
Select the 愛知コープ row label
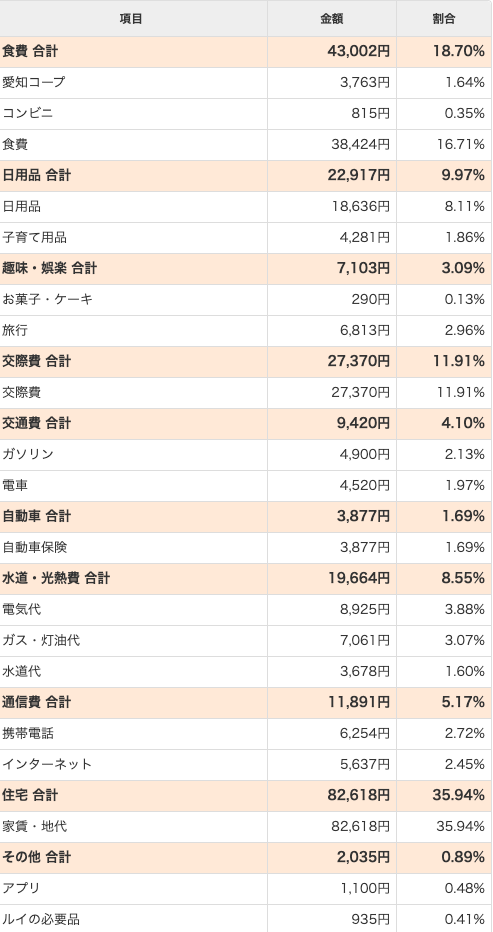click(33, 83)
